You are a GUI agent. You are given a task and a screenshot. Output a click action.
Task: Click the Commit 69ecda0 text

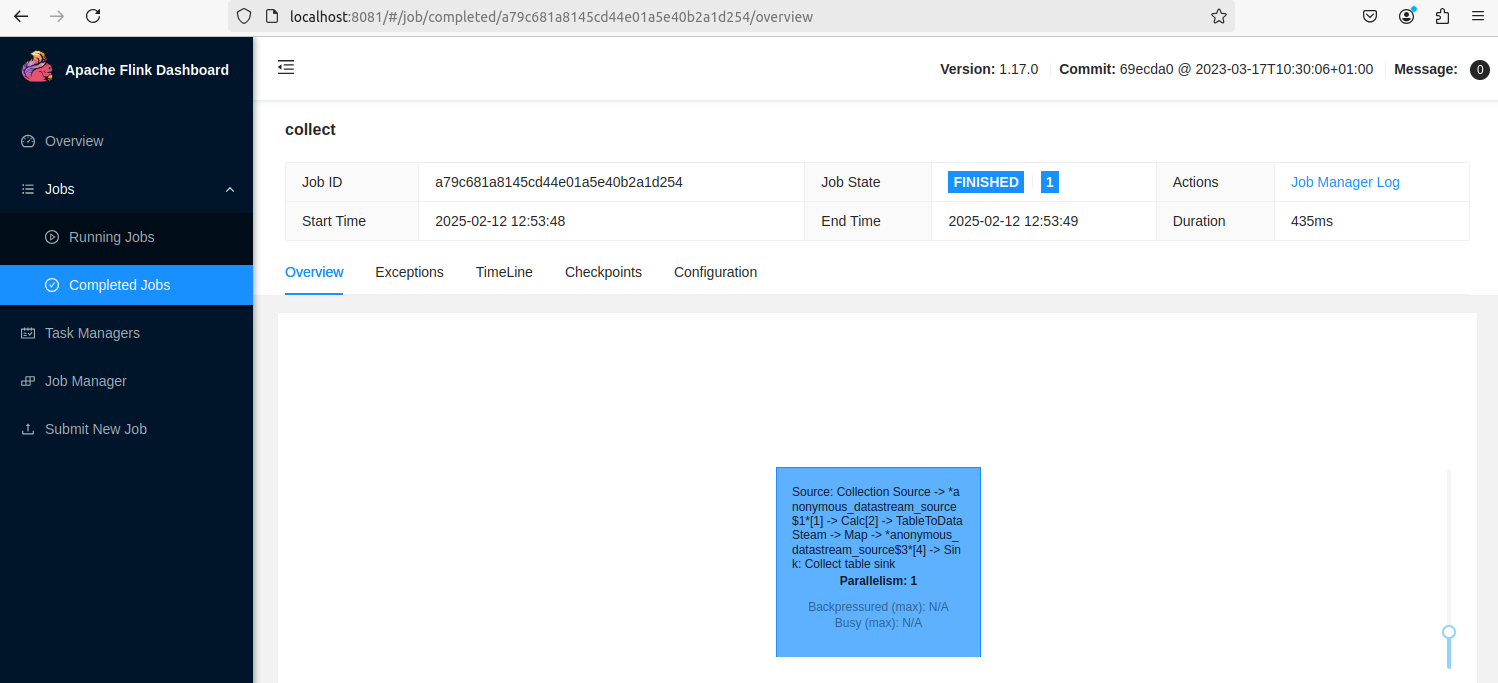click(1216, 69)
